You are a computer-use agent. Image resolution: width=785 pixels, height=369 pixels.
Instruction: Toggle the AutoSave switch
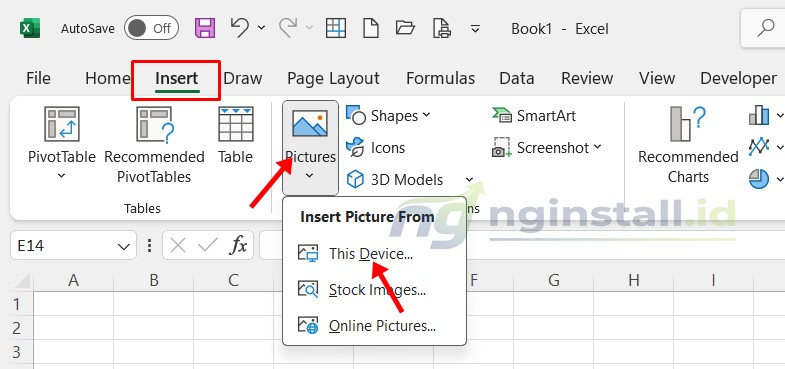click(x=151, y=28)
